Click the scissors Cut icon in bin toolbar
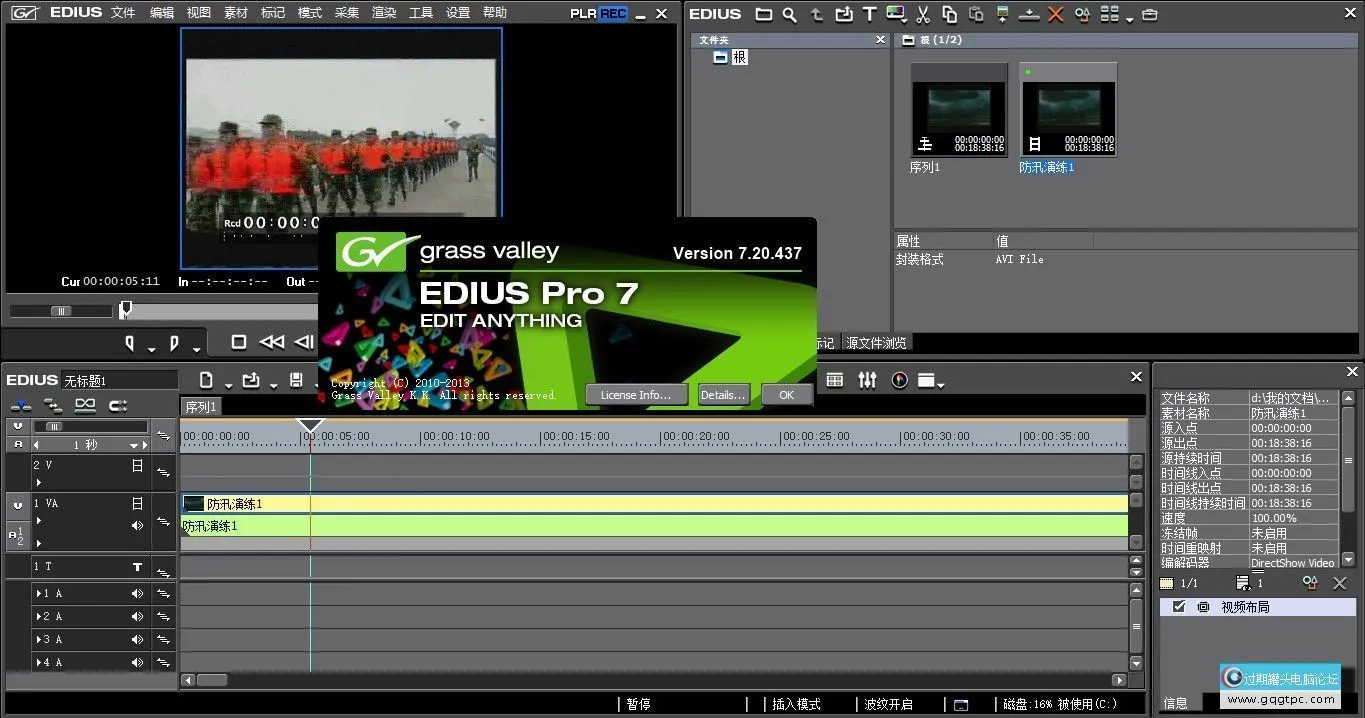Viewport: 1365px width, 718px height. (x=923, y=15)
